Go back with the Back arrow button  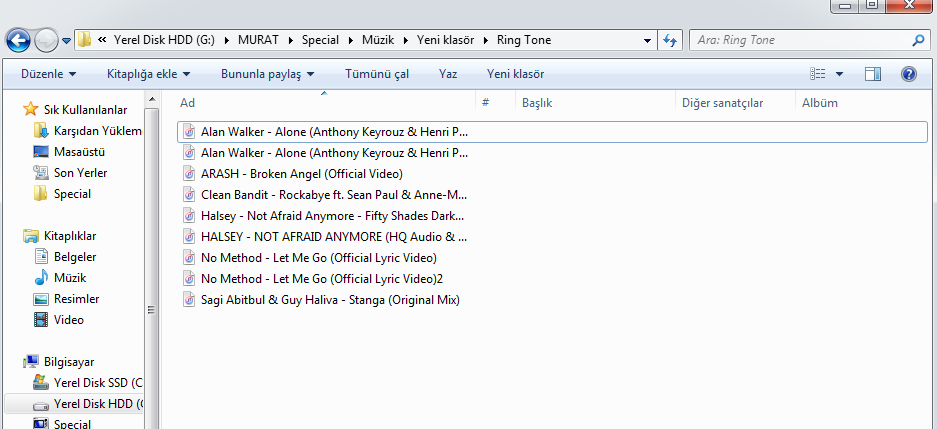[x=19, y=41]
